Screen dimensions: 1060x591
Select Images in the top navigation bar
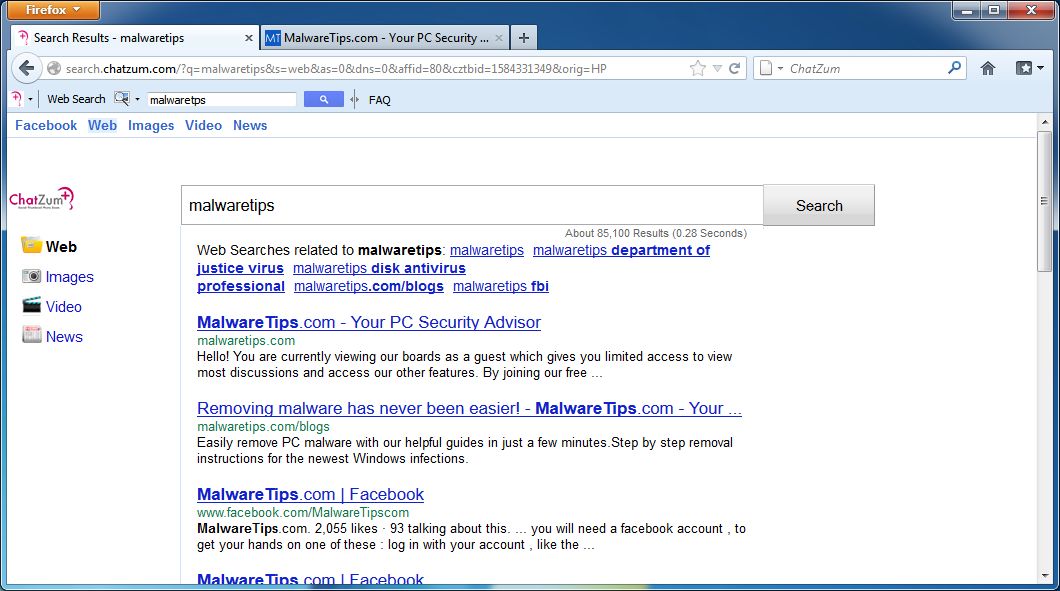point(151,125)
